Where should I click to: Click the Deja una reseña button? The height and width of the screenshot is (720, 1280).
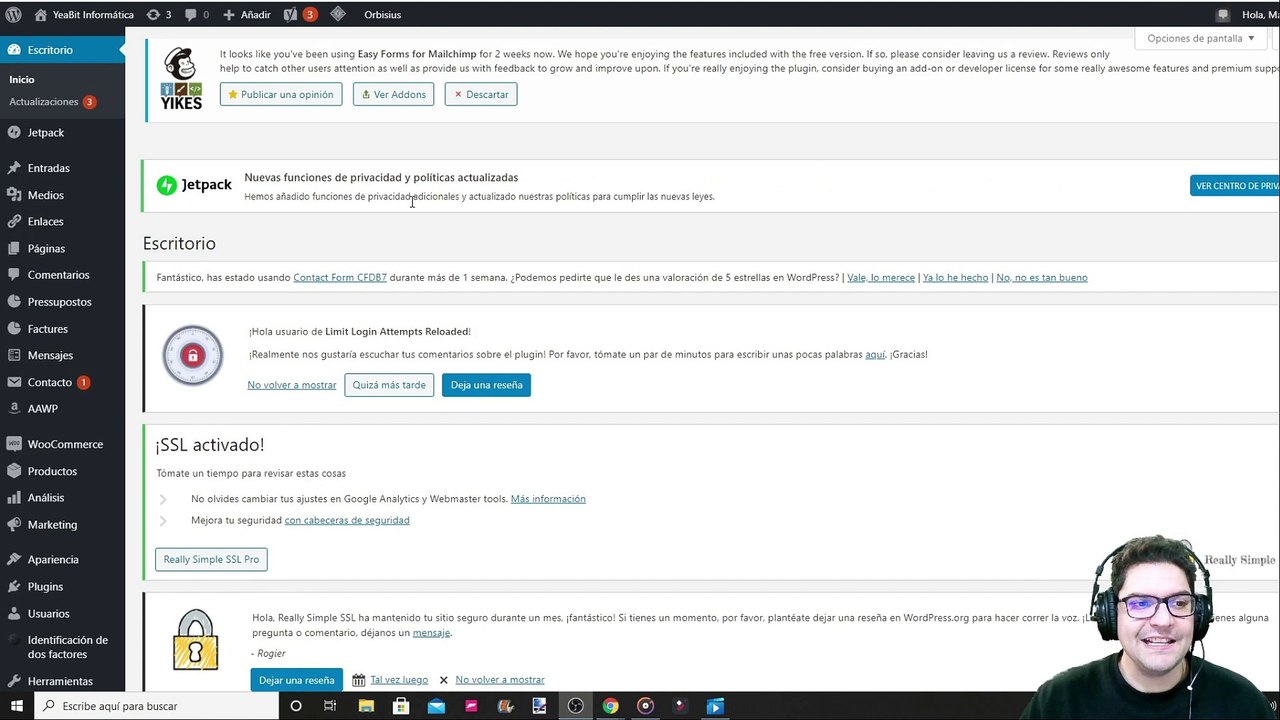[x=486, y=385]
